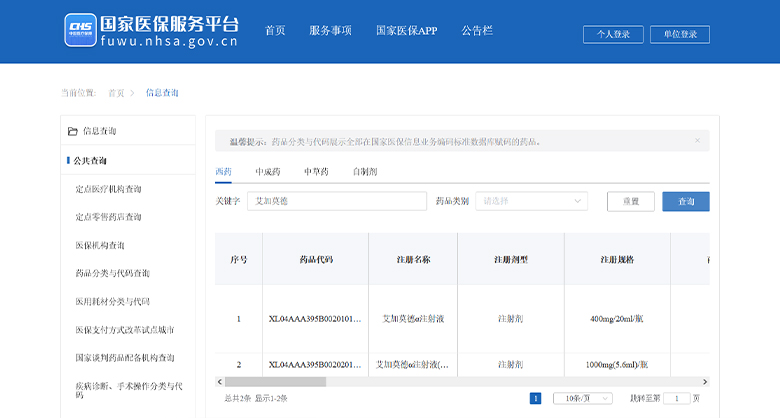Screen dimensions: 780x418
Task: Click the right arrow of the horizontal scrollbar
Action: click(704, 381)
